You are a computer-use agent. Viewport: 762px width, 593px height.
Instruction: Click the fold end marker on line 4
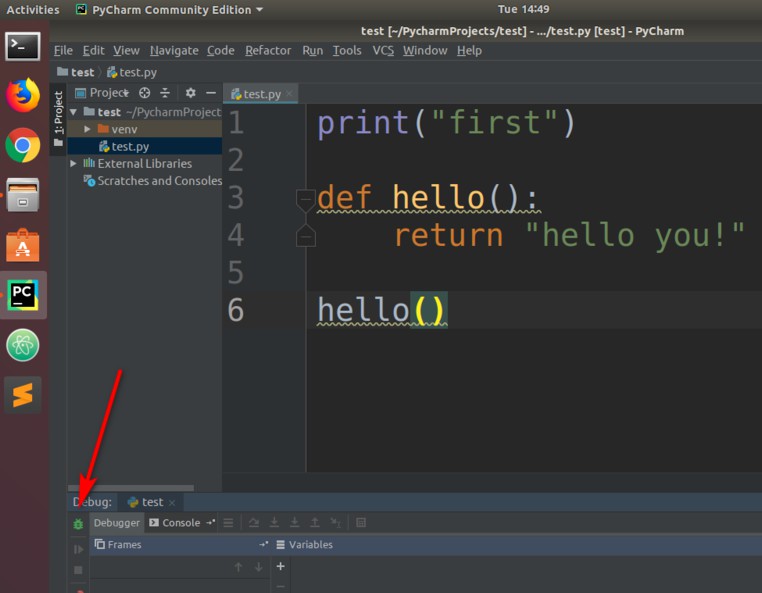(x=305, y=236)
